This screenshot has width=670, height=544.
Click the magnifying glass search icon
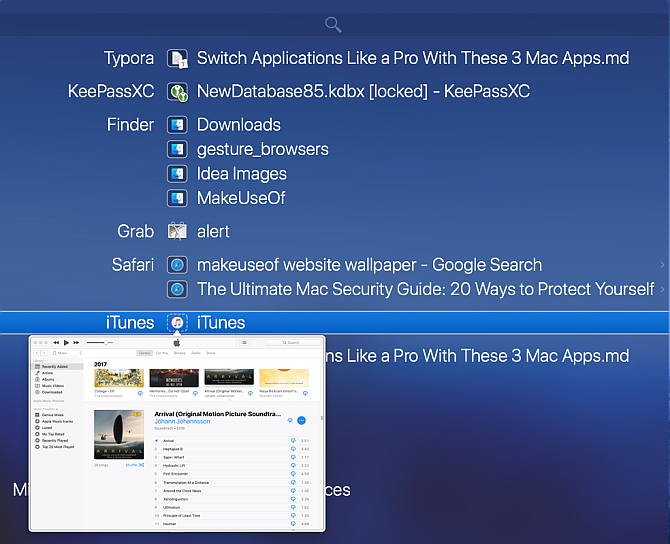[x=334, y=24]
